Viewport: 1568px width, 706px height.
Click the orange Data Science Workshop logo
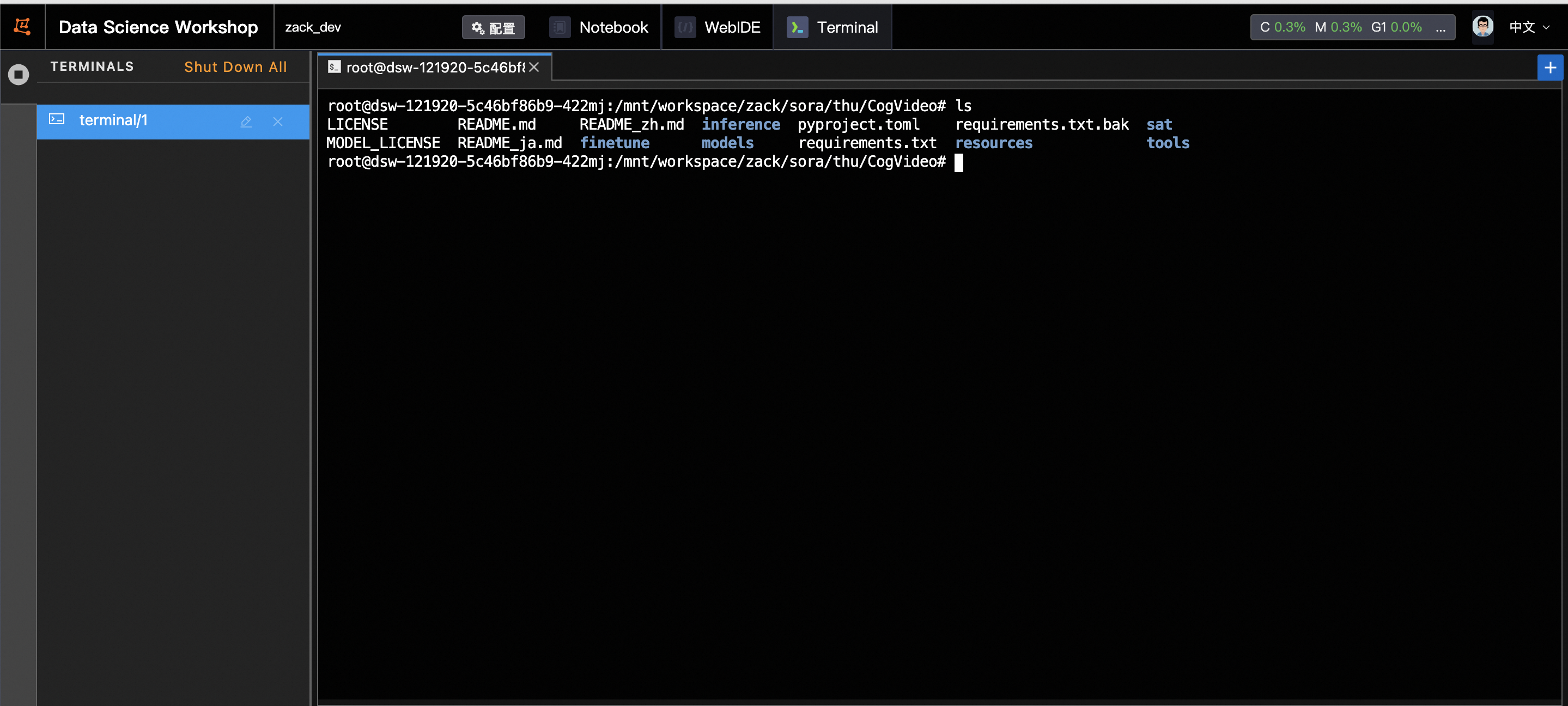22,26
